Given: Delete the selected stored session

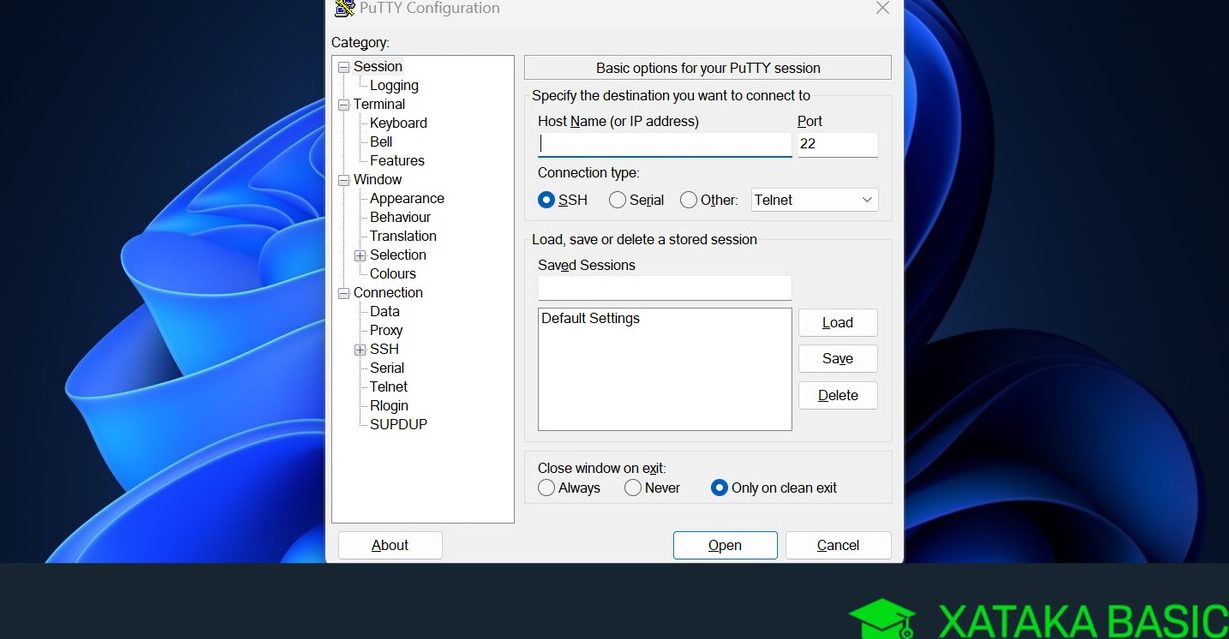Looking at the screenshot, I should (837, 395).
